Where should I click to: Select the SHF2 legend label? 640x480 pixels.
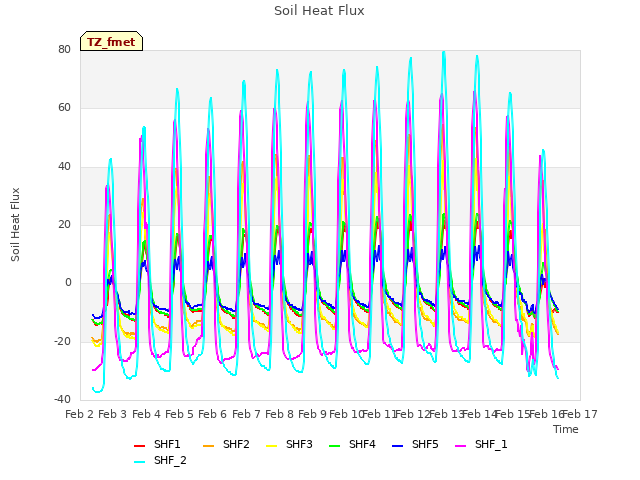point(236,444)
